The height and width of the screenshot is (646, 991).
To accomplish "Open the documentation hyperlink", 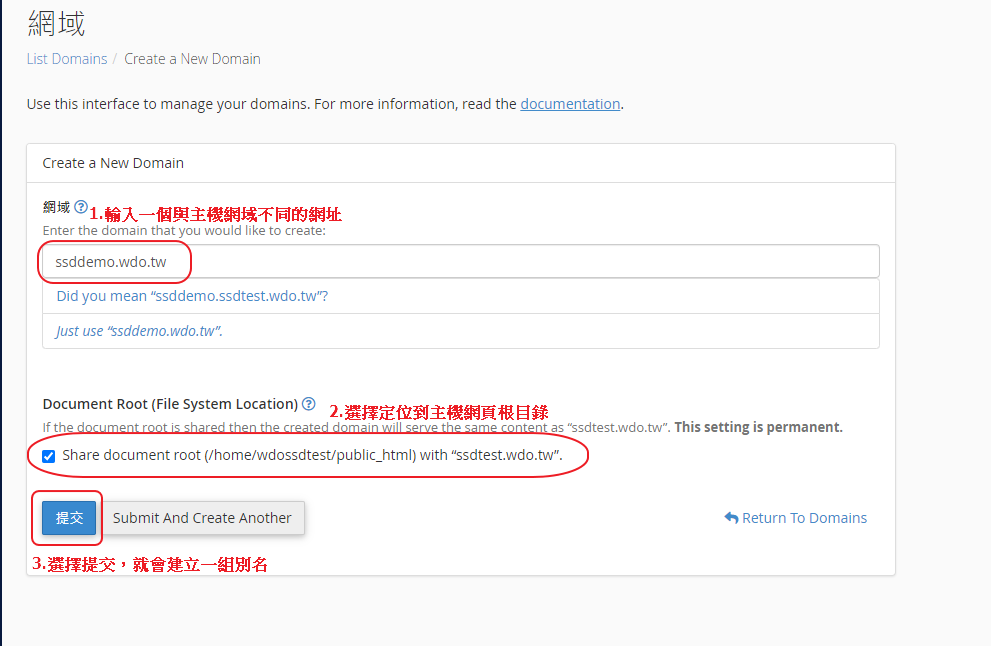I will point(570,104).
